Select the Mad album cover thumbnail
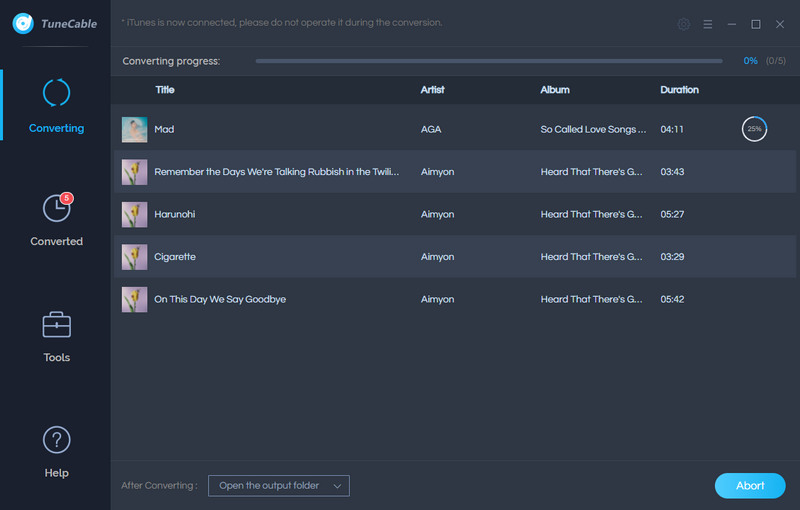Screen dimensions: 800x510 (134, 130)
